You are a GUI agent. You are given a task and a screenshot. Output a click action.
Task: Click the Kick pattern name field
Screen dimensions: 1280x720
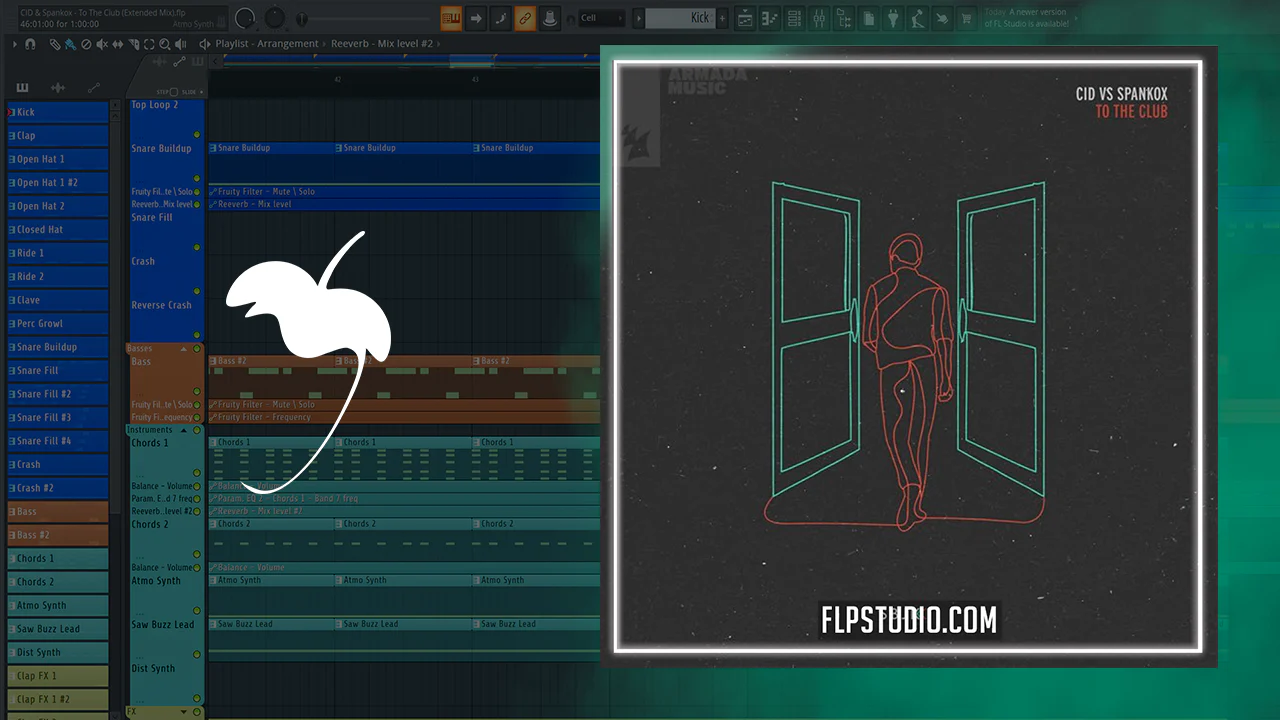679,18
